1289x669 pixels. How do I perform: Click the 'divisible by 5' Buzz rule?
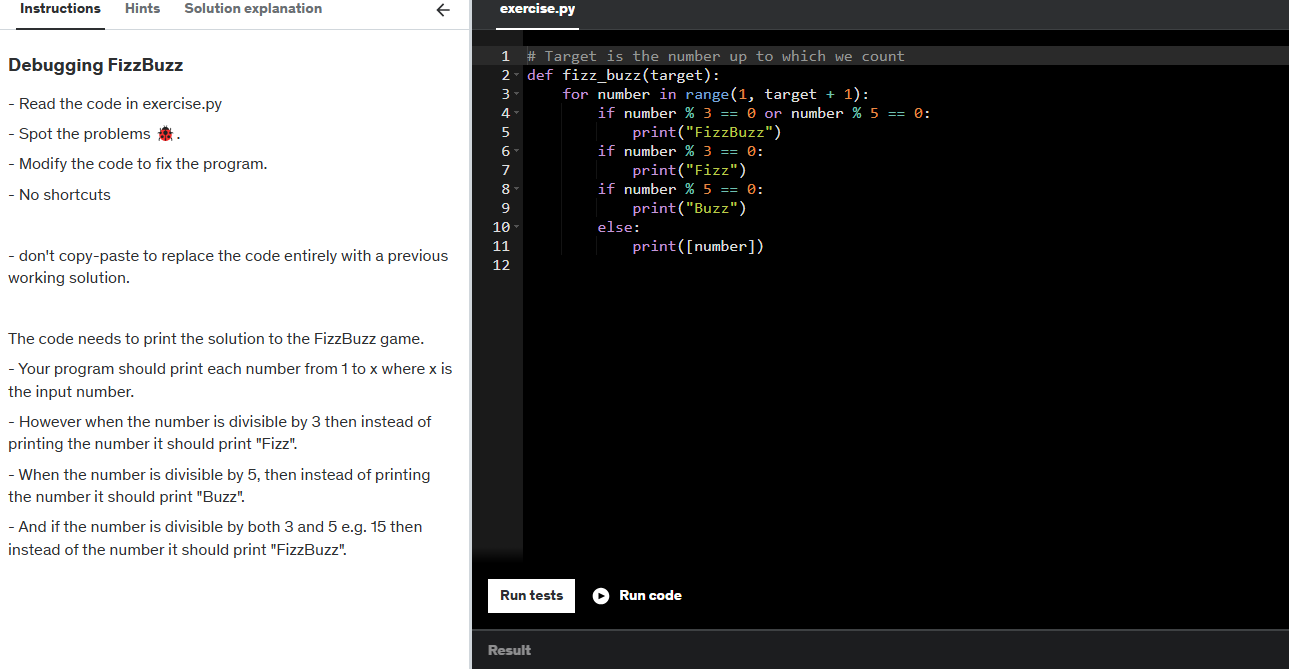pos(219,485)
